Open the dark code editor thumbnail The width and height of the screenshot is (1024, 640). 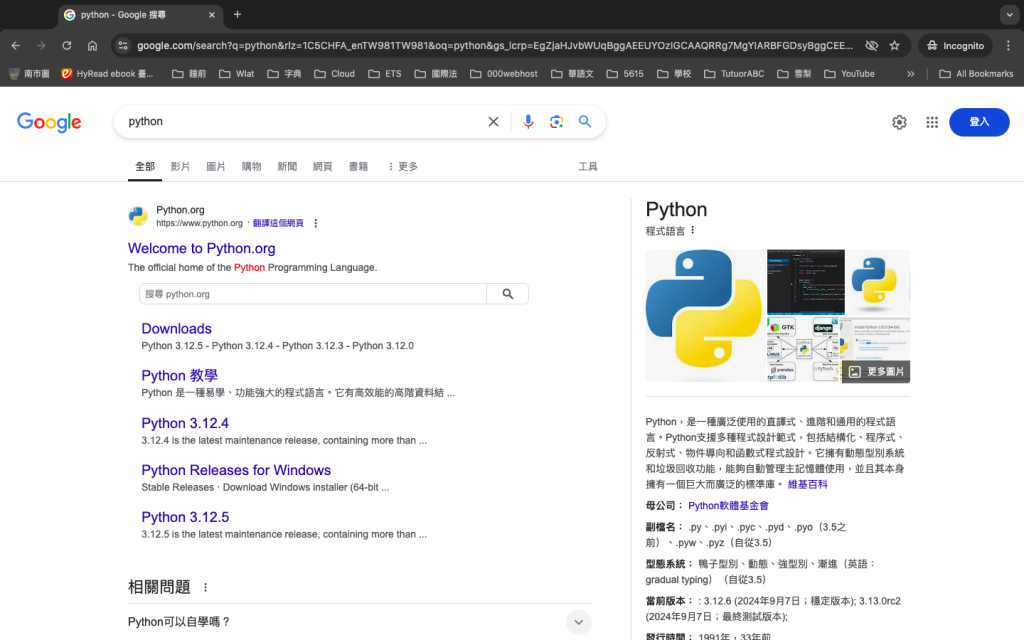click(805, 282)
